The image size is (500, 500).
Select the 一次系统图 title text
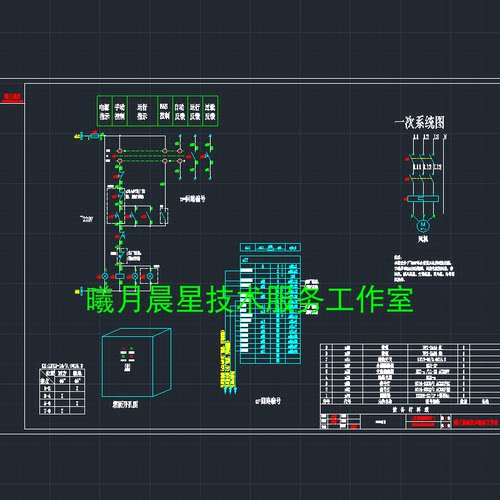point(420,122)
